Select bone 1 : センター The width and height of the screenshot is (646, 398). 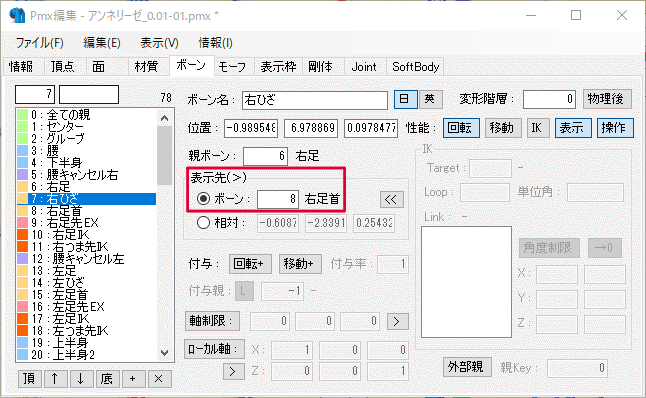point(86,126)
